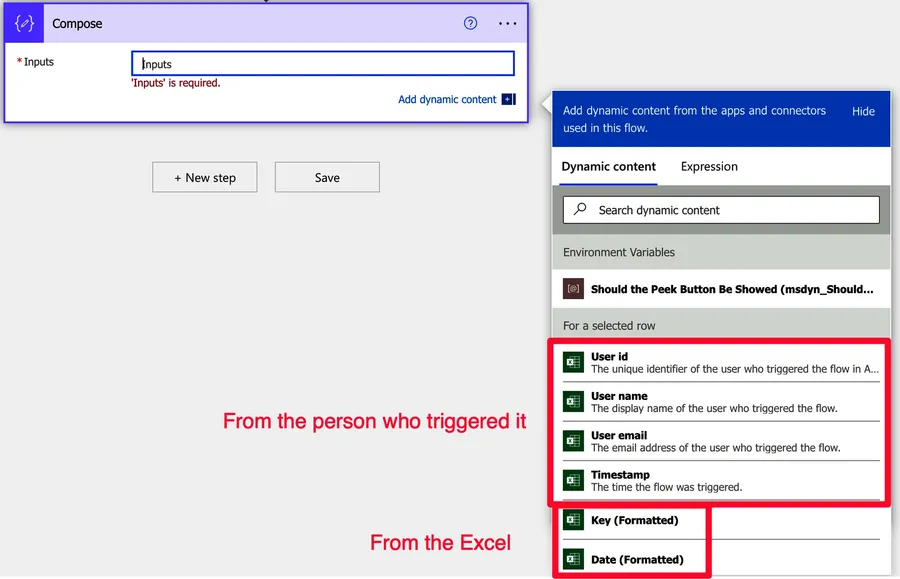Click the Excel icon next to Date (Formatted)
Screen dimensions: 900x579
pos(573,560)
